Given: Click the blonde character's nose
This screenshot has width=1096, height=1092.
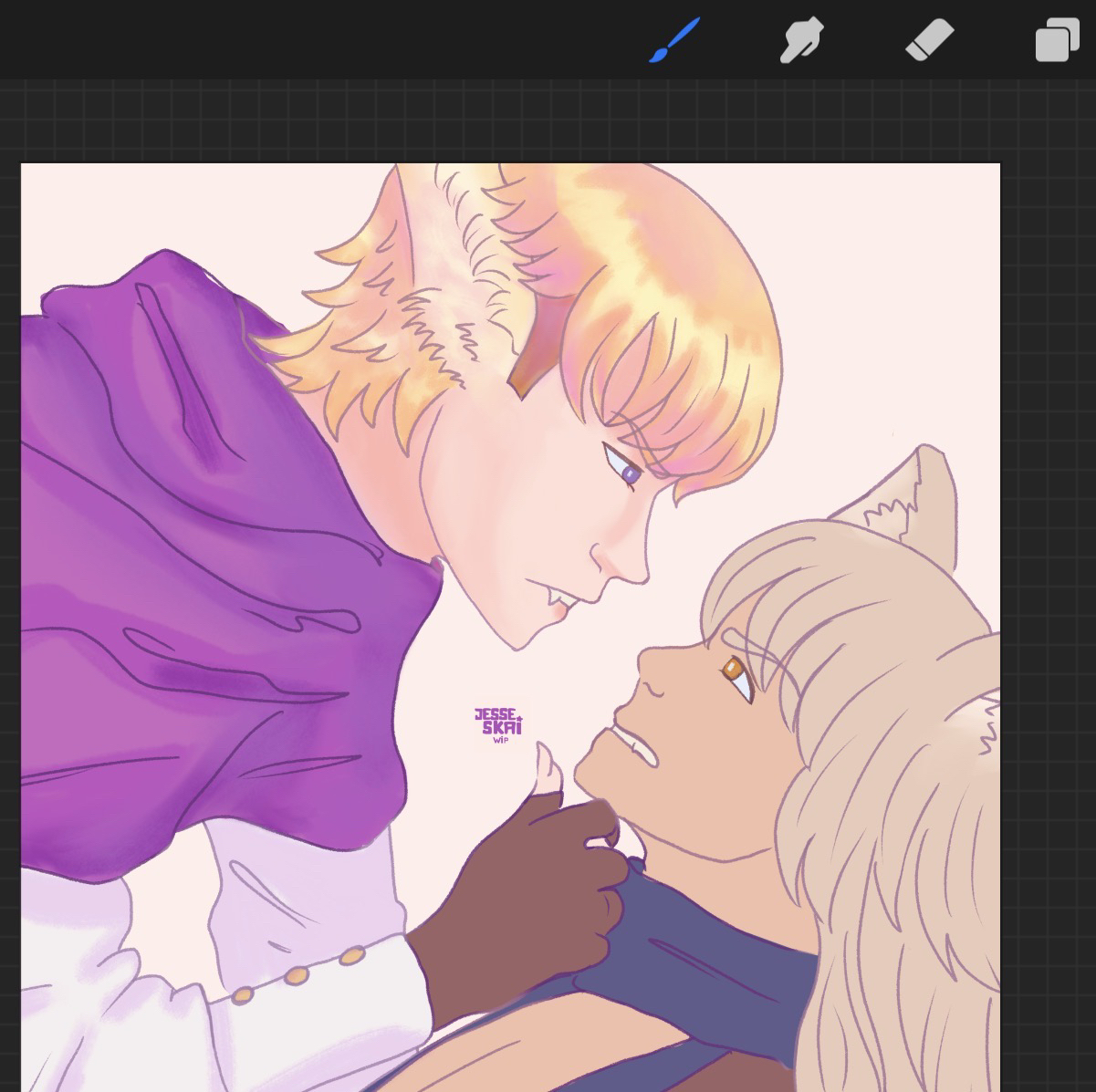Looking at the screenshot, I should tap(621, 561).
